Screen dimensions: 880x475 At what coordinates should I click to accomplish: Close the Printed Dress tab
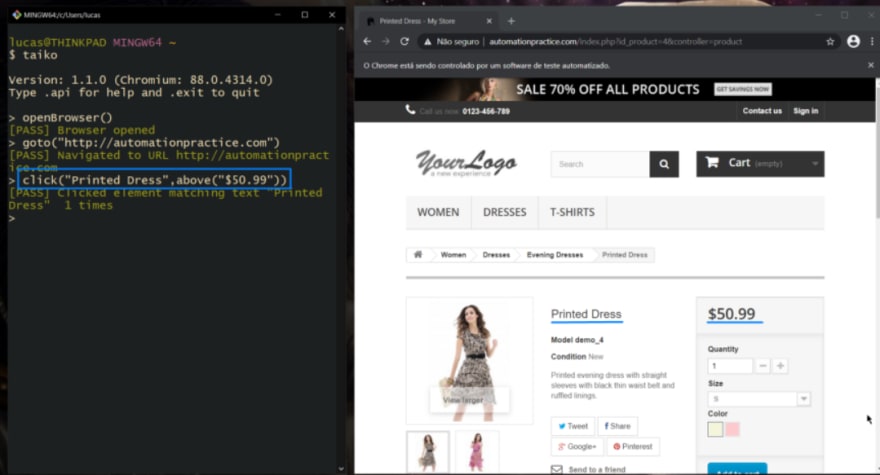coord(489,21)
